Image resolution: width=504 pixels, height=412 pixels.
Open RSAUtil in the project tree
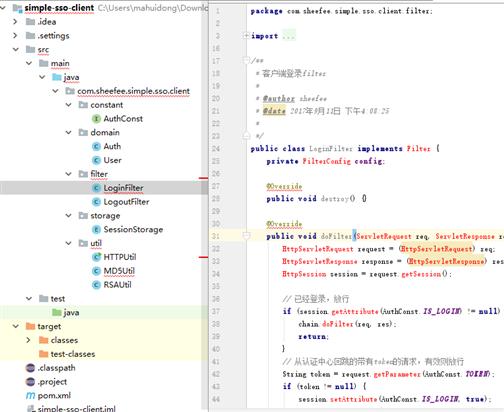click(117, 285)
